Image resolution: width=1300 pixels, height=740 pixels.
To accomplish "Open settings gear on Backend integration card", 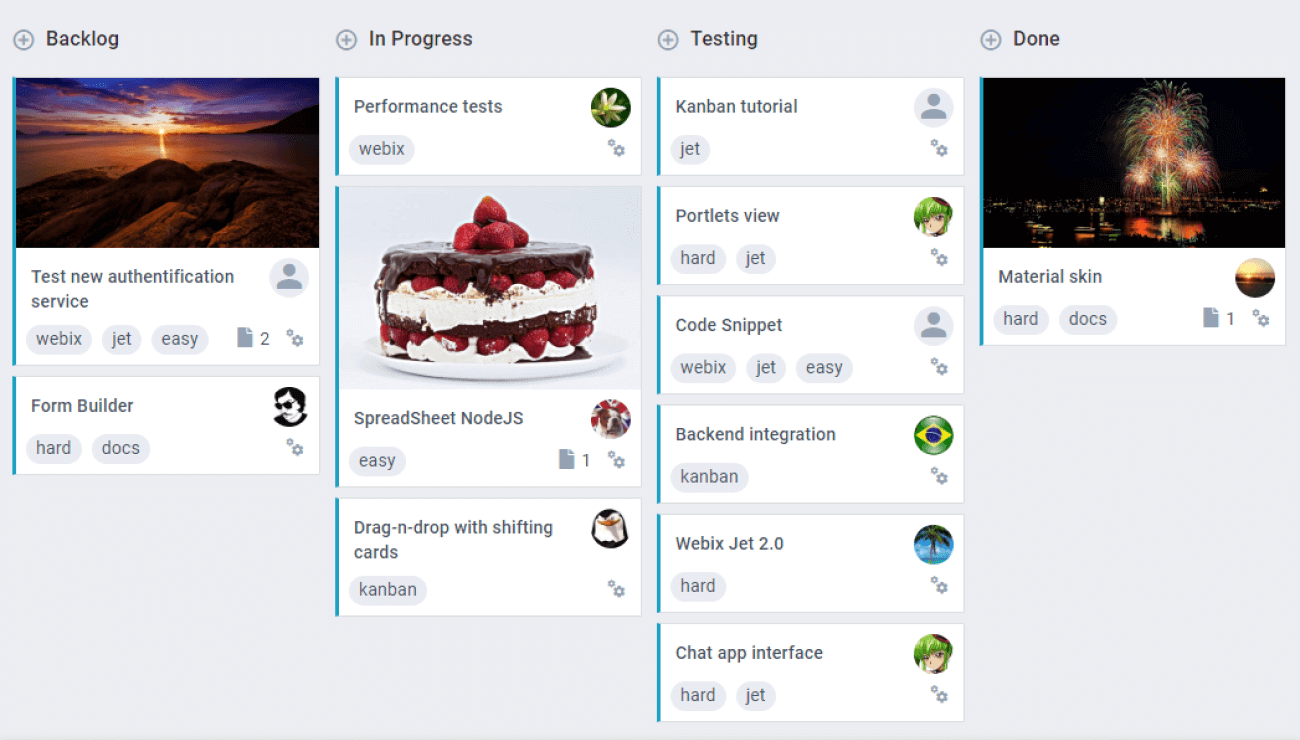I will pyautogui.click(x=939, y=475).
